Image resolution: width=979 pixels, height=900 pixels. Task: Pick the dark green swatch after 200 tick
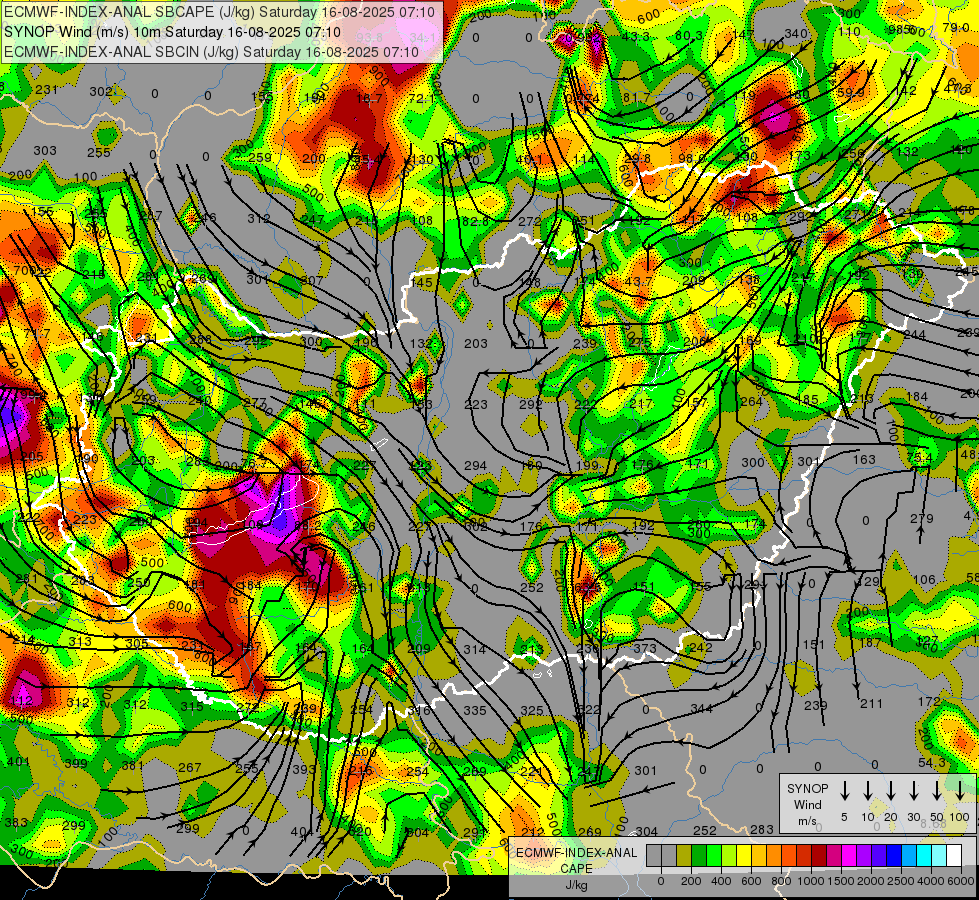click(x=699, y=855)
